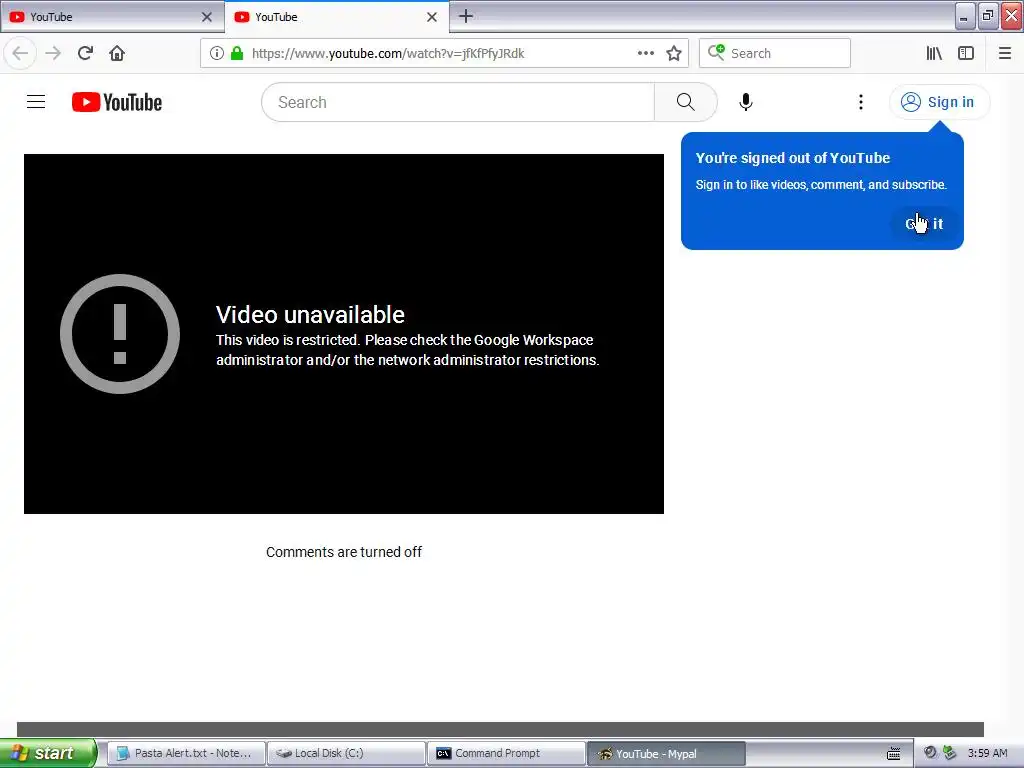
Task: Switch to the first YouTube tab
Action: pyautogui.click(x=112, y=17)
